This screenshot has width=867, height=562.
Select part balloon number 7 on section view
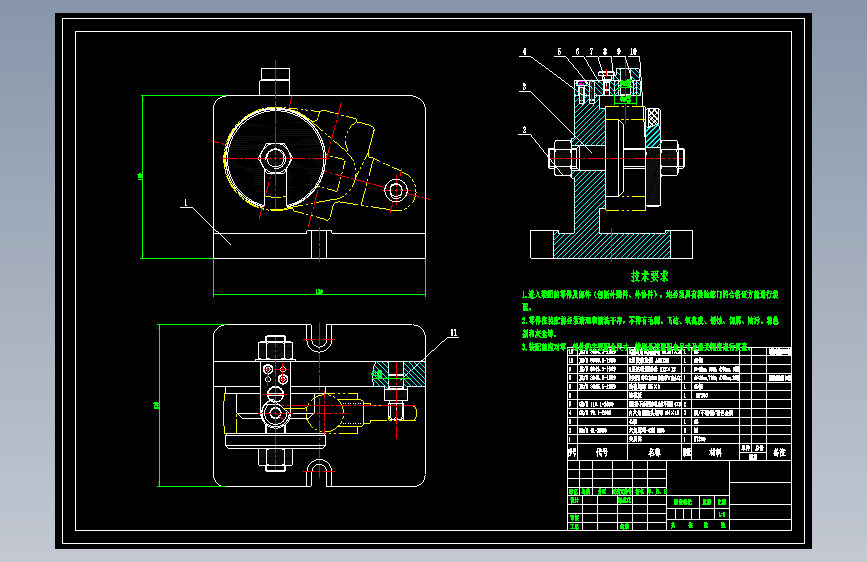click(591, 52)
